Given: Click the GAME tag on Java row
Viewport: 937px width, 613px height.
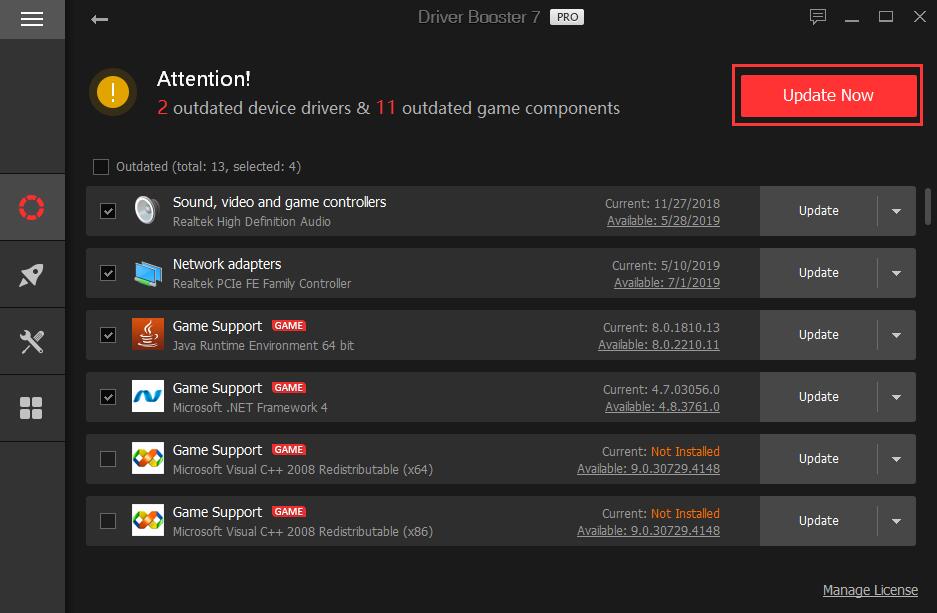Looking at the screenshot, I should point(289,326).
